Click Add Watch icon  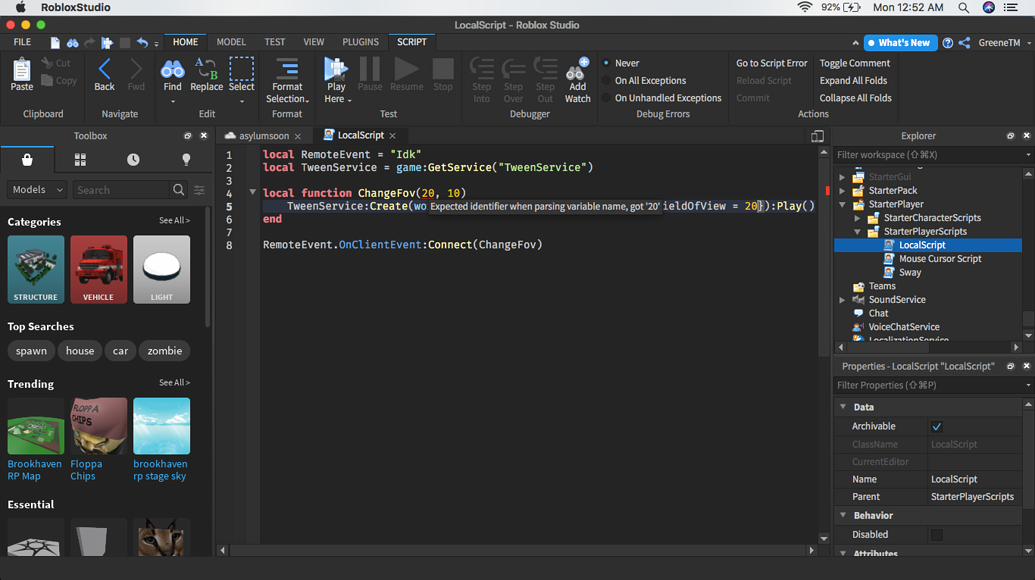point(578,69)
